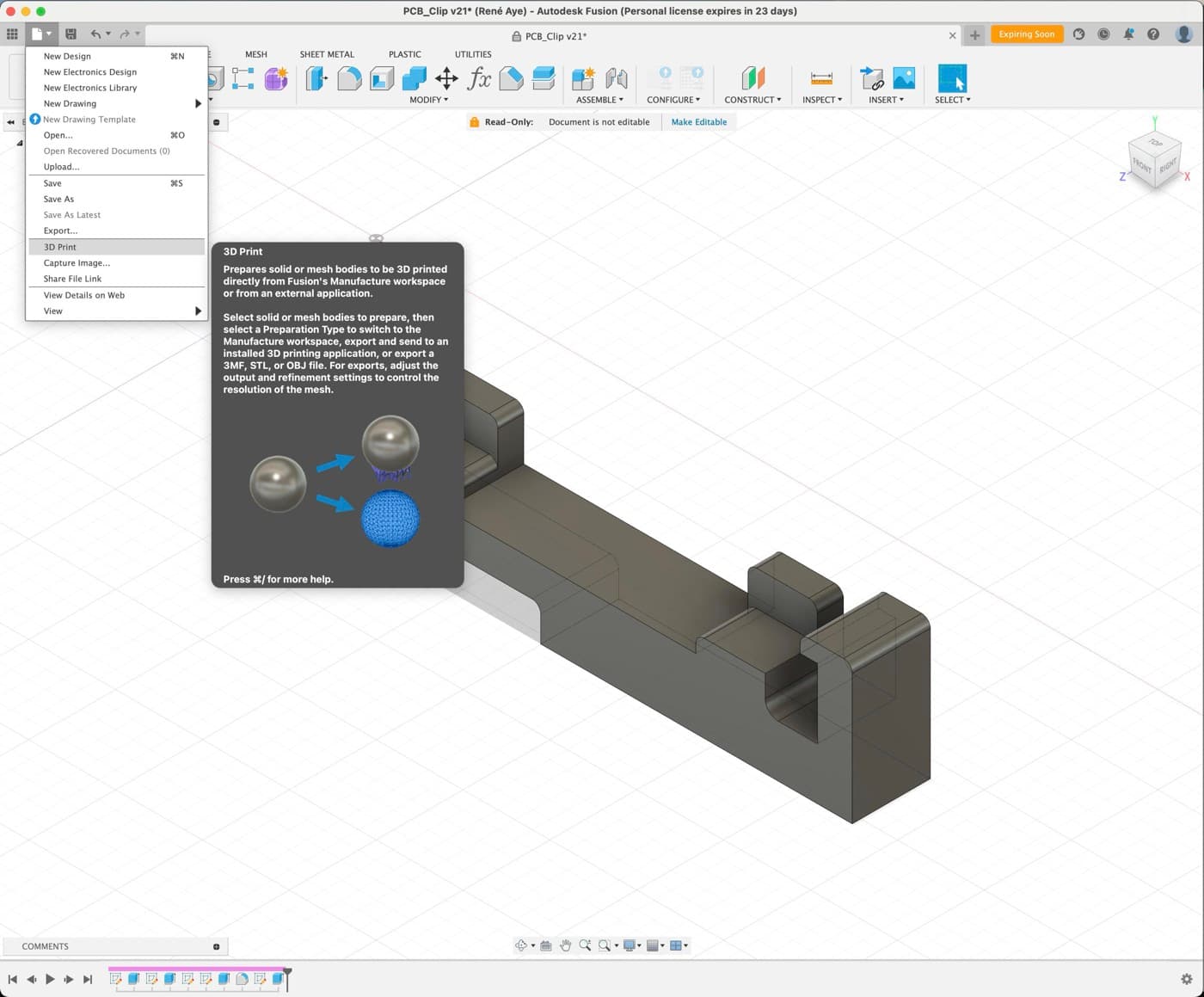This screenshot has width=1204, height=997.
Task: Play the design timeline
Action: 50,979
